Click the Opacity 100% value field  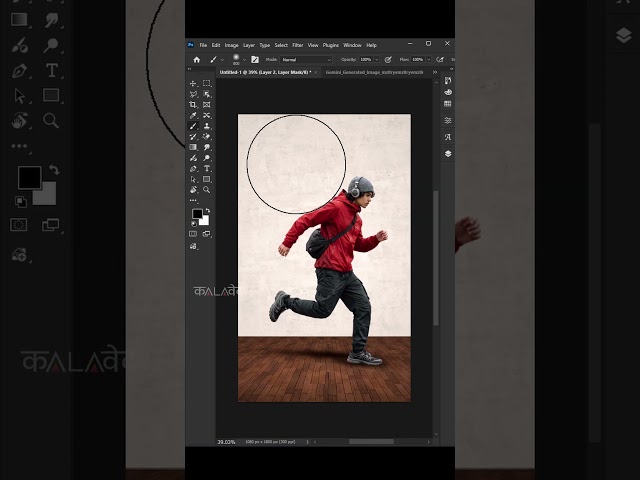click(366, 60)
